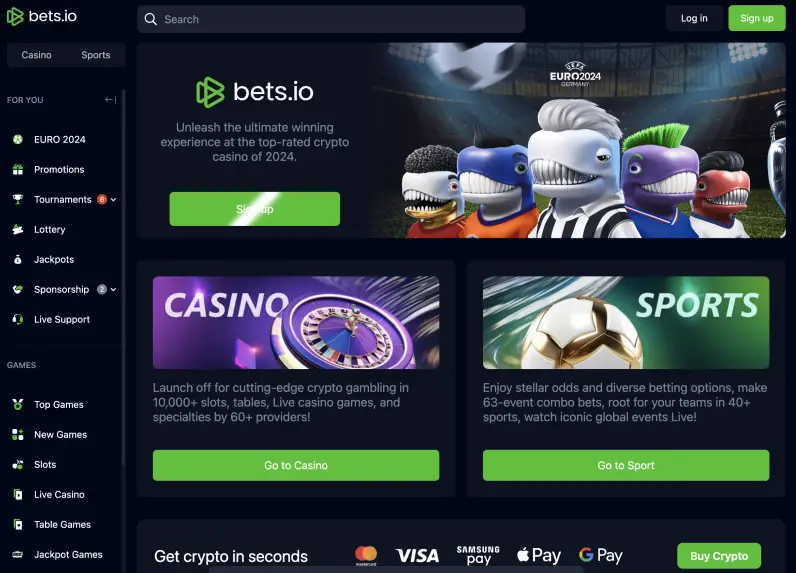
Task: Click the Go to Sport button
Action: pyautogui.click(x=626, y=465)
